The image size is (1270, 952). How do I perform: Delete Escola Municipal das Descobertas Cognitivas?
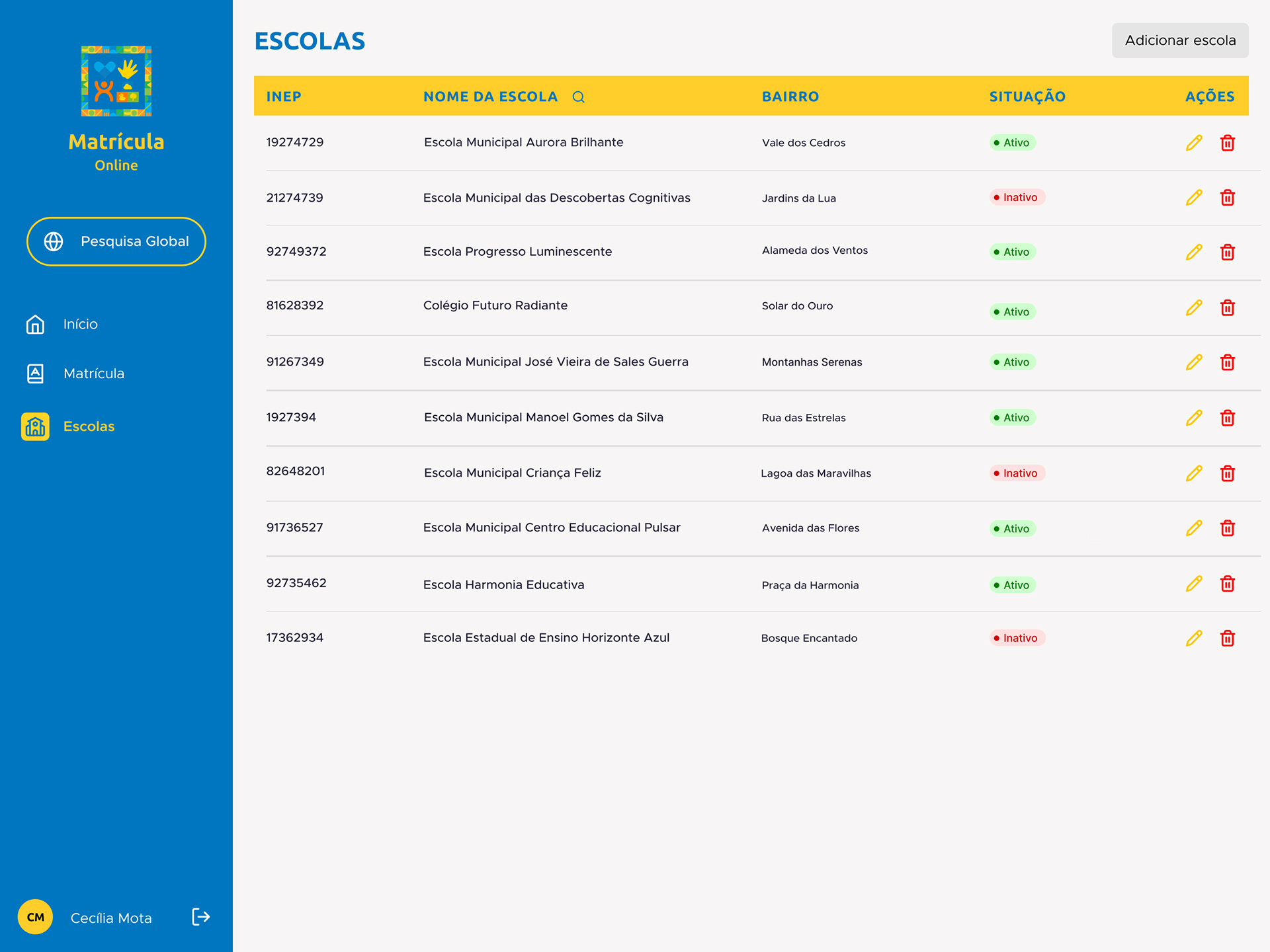point(1228,198)
